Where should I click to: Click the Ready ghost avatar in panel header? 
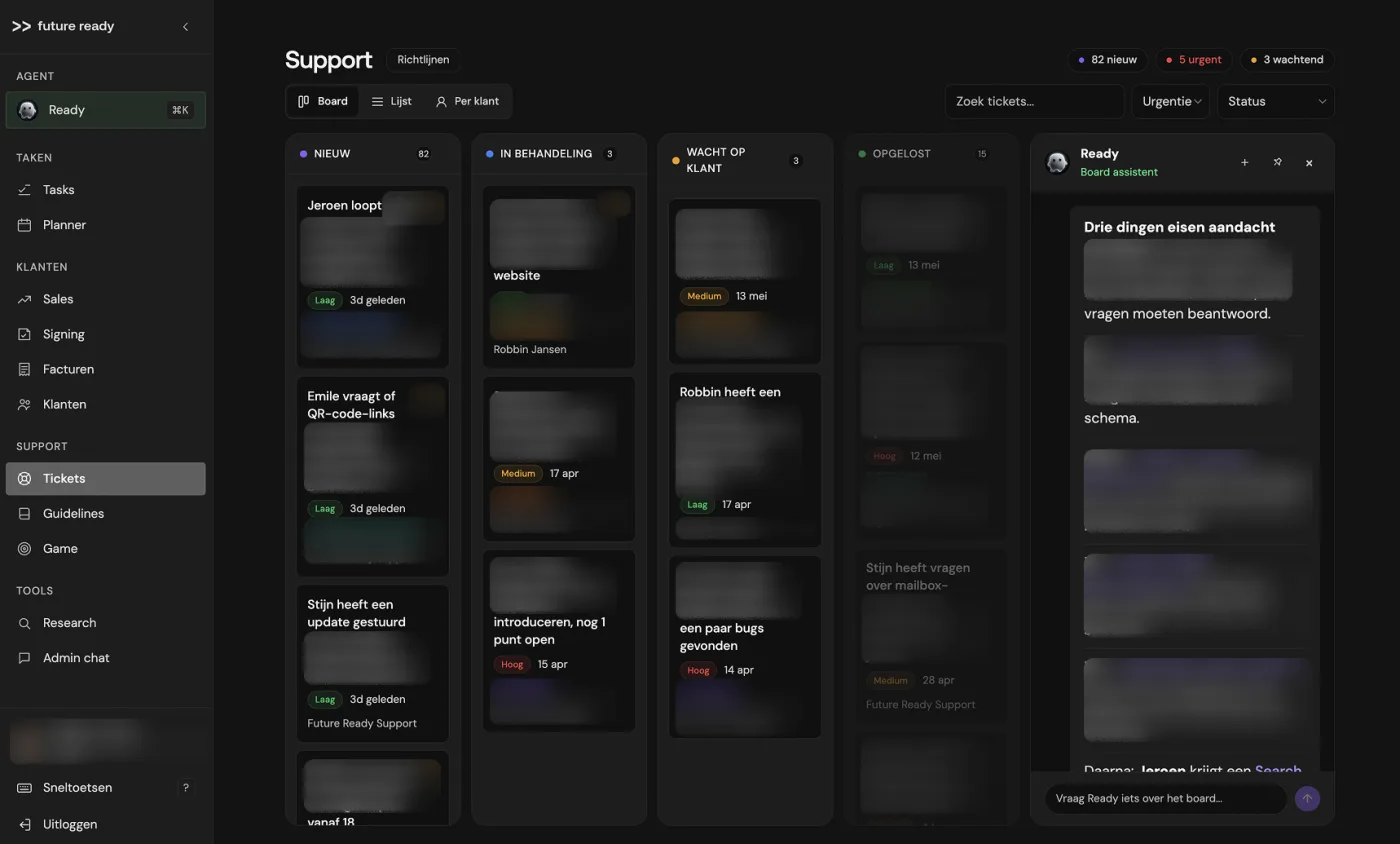(x=1057, y=162)
